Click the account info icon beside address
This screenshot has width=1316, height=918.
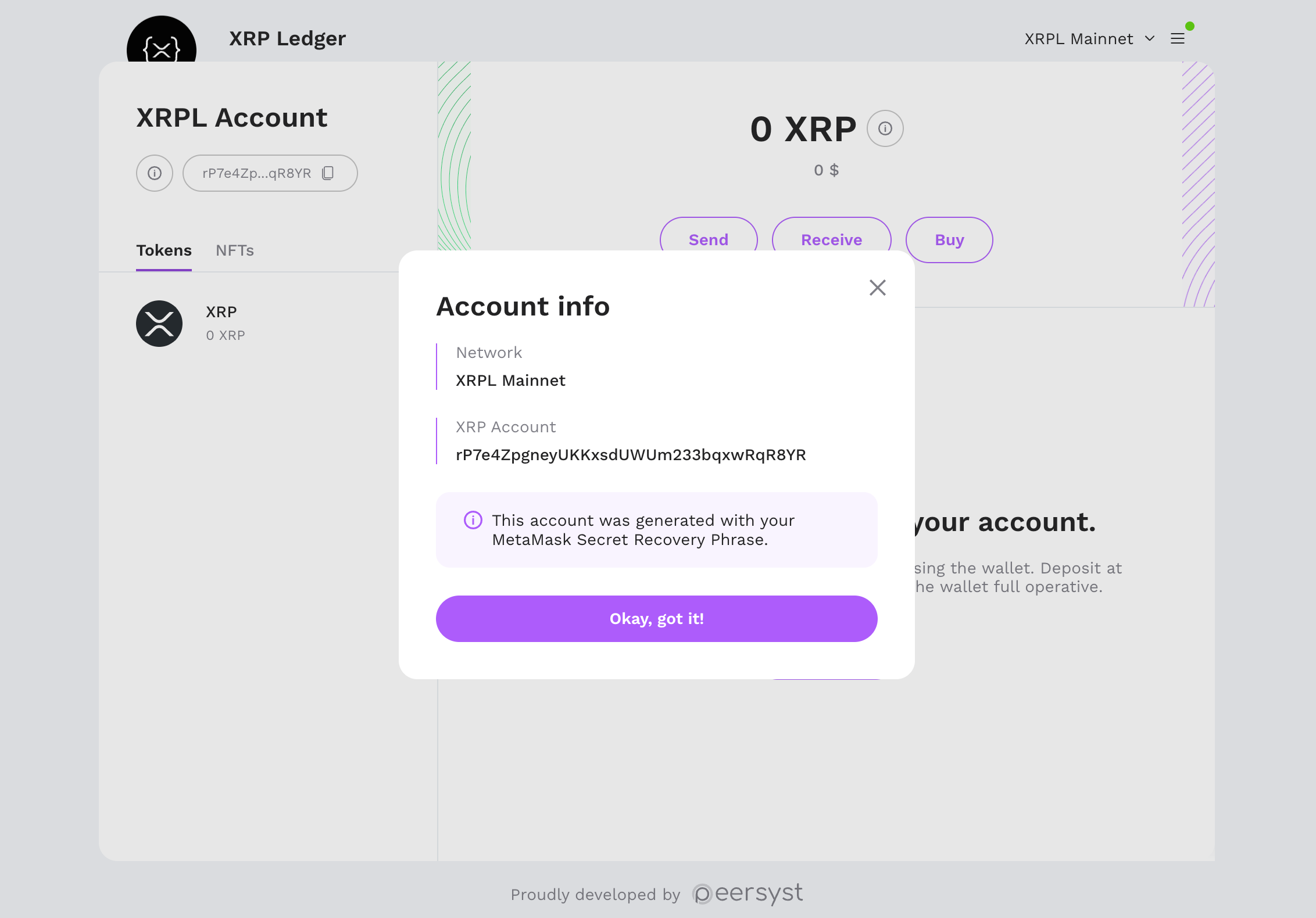(155, 173)
